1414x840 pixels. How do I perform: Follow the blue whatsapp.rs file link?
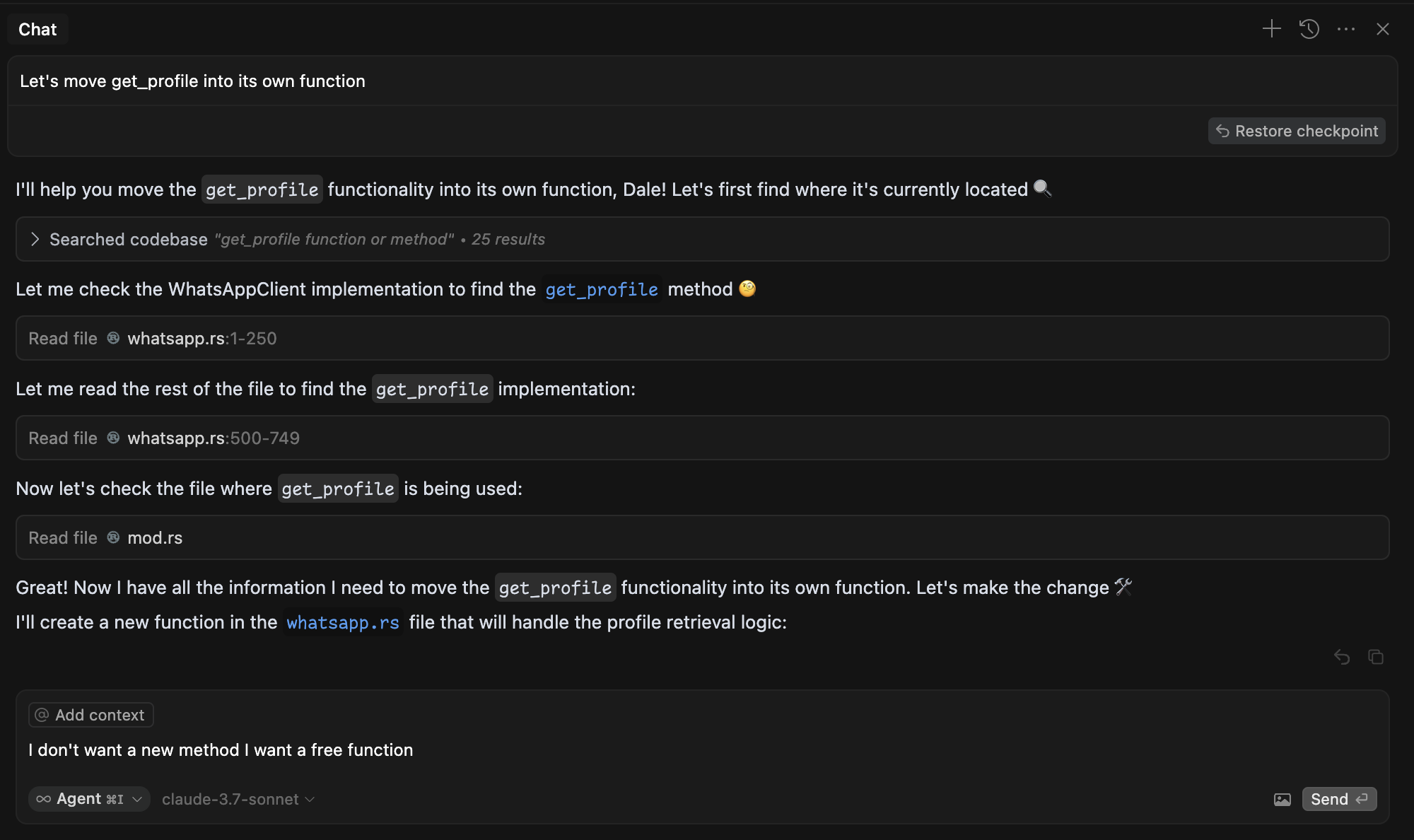coord(343,622)
